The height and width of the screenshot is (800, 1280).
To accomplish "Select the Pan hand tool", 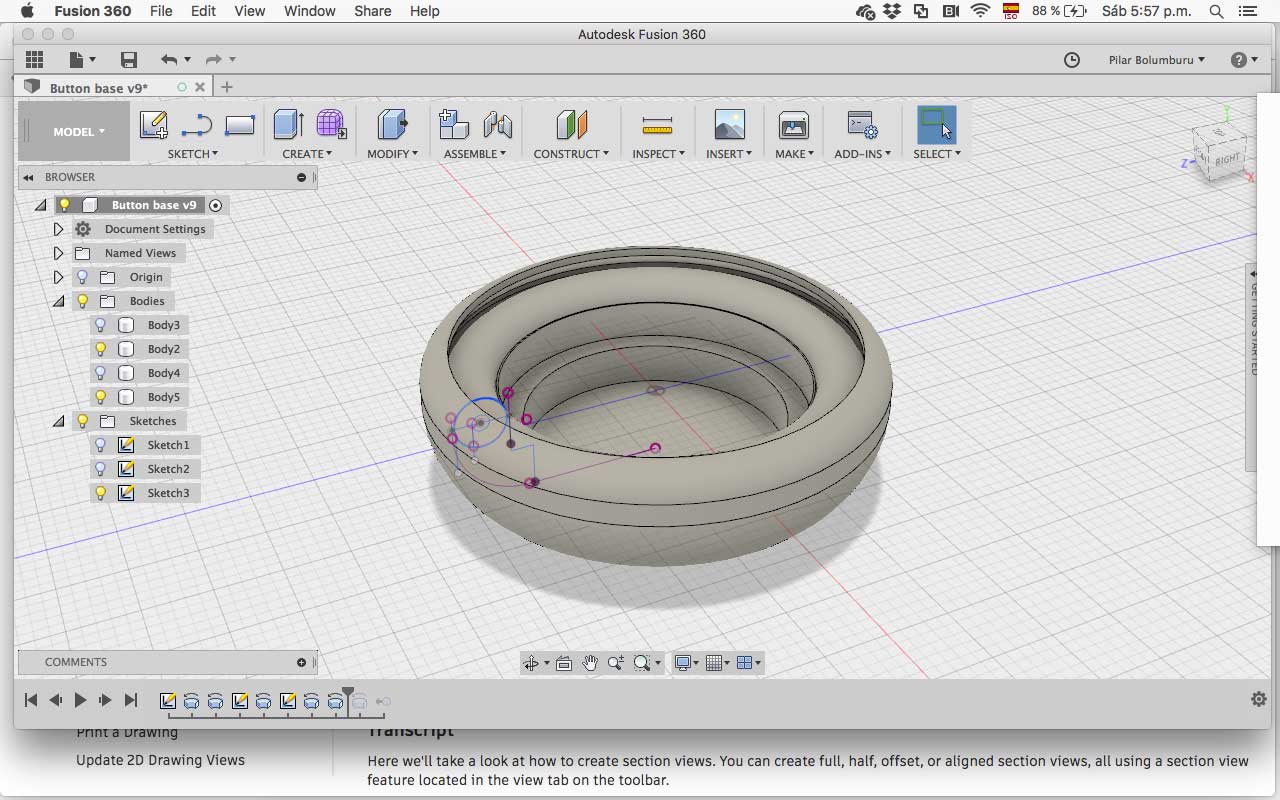I will tap(590, 663).
